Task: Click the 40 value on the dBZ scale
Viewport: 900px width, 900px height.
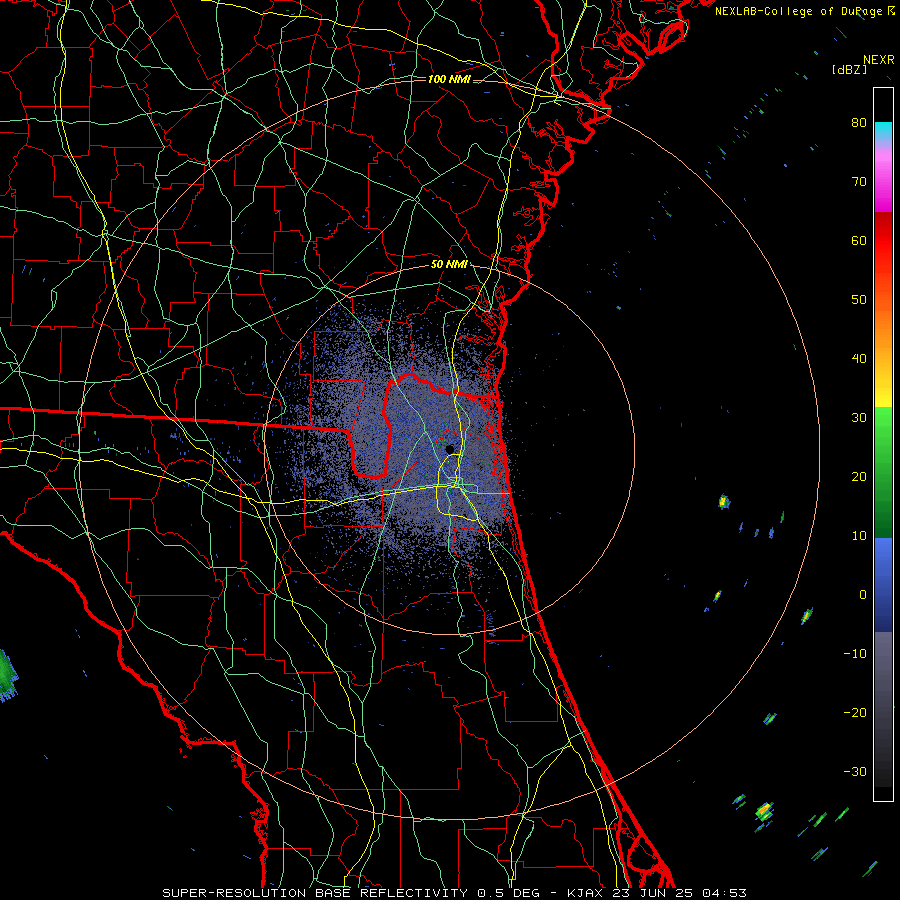Action: tap(859, 359)
